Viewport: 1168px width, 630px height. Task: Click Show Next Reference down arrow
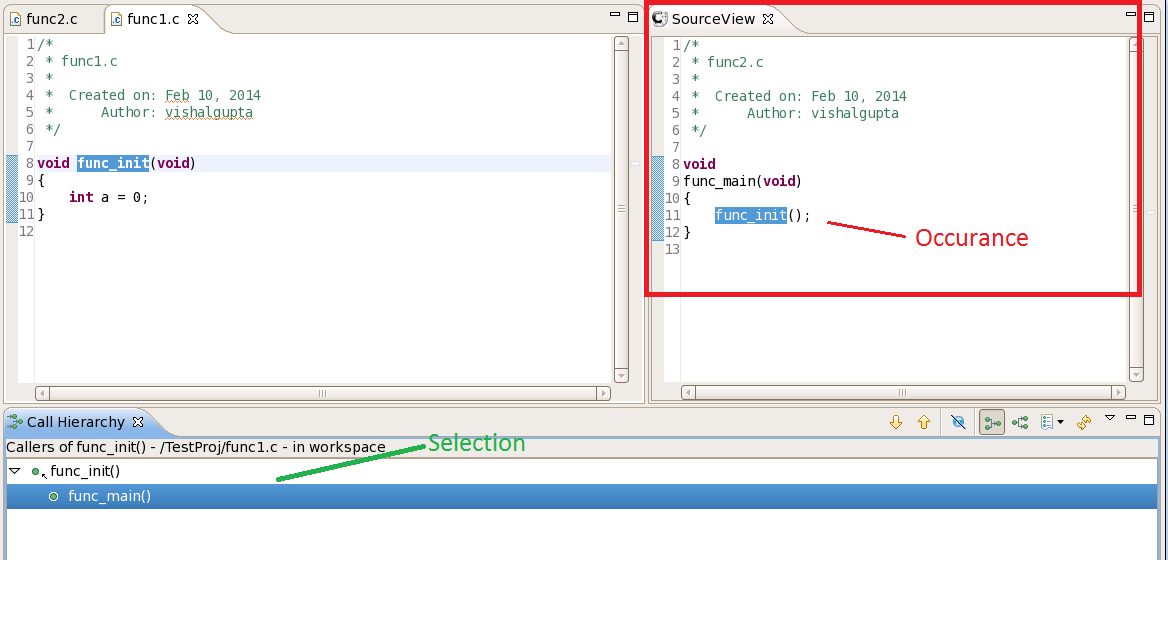(896, 423)
